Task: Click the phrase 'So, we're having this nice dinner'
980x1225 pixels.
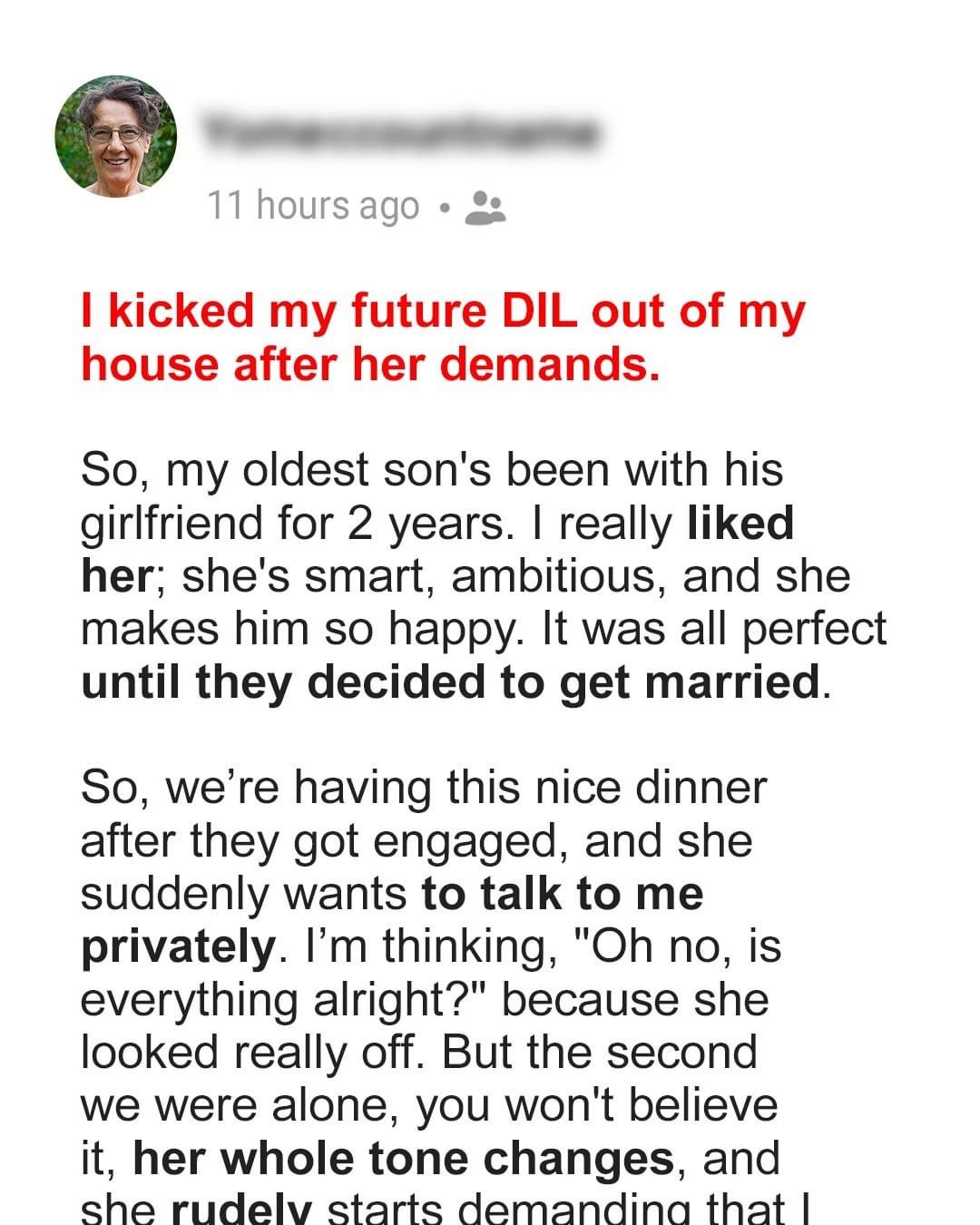Action: click(424, 787)
